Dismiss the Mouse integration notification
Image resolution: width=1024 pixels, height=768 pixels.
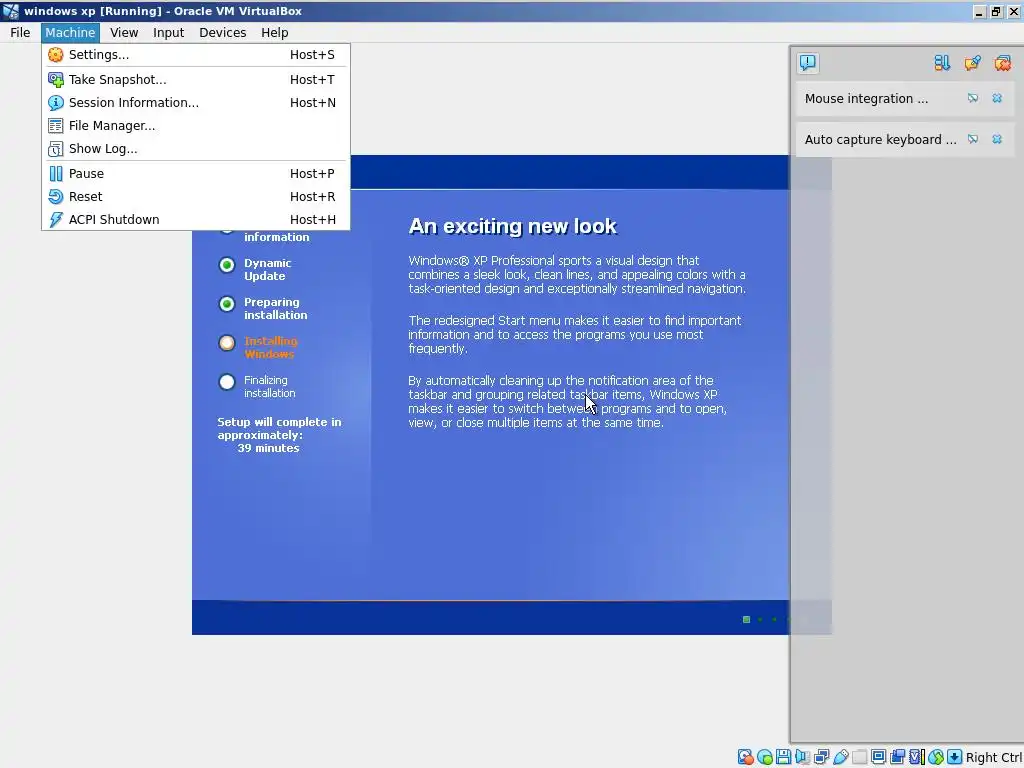(x=997, y=99)
